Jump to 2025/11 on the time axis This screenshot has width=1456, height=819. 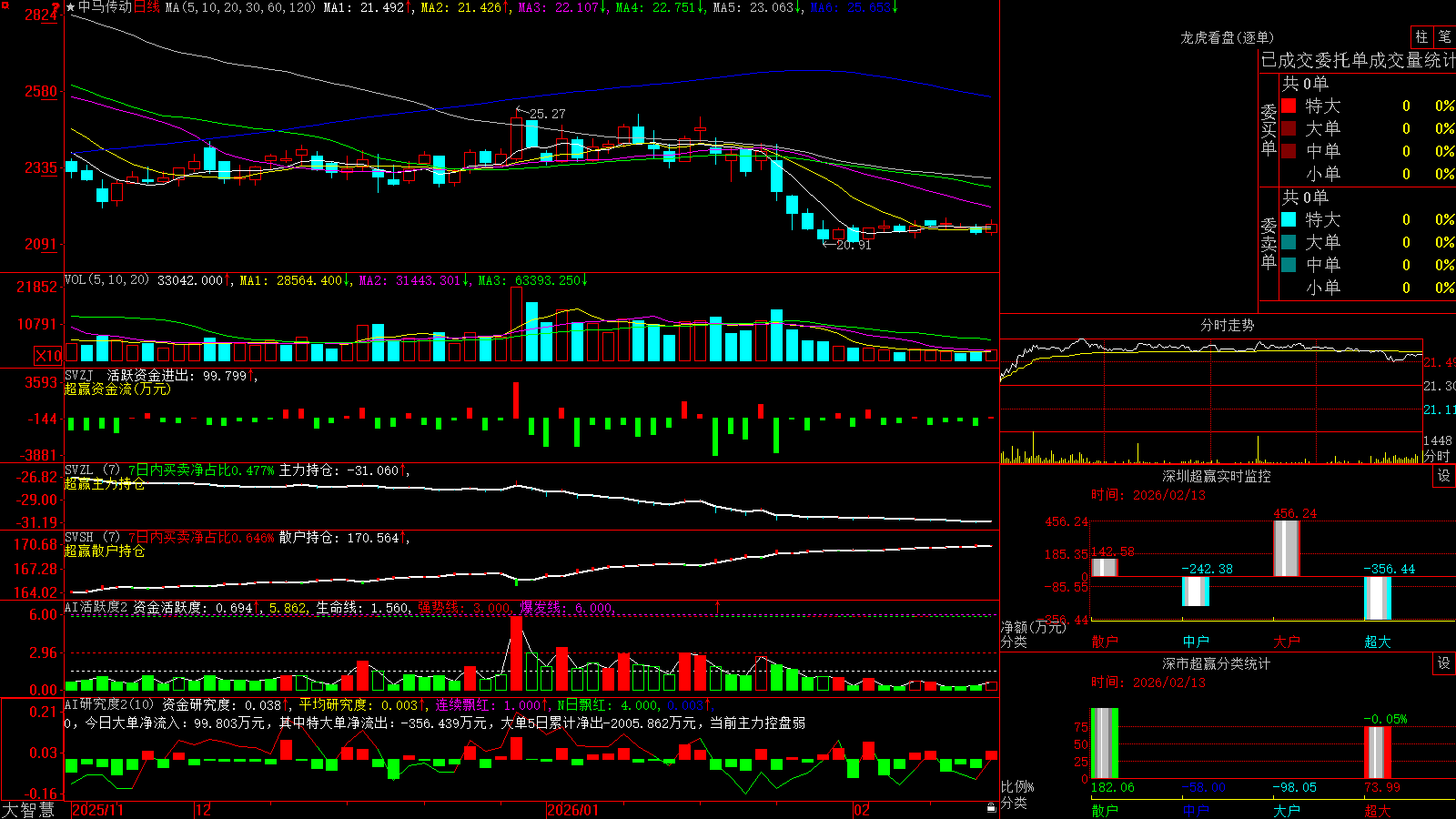point(97,810)
